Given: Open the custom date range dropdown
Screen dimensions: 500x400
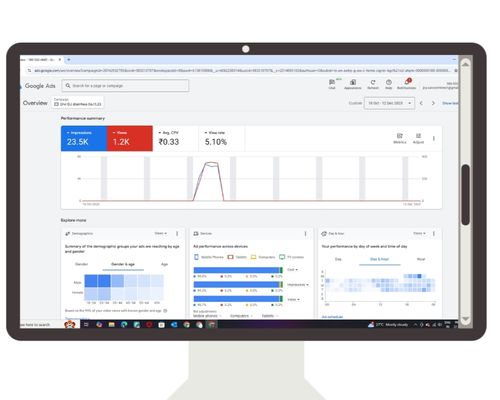Looking at the screenshot, I should tap(389, 103).
